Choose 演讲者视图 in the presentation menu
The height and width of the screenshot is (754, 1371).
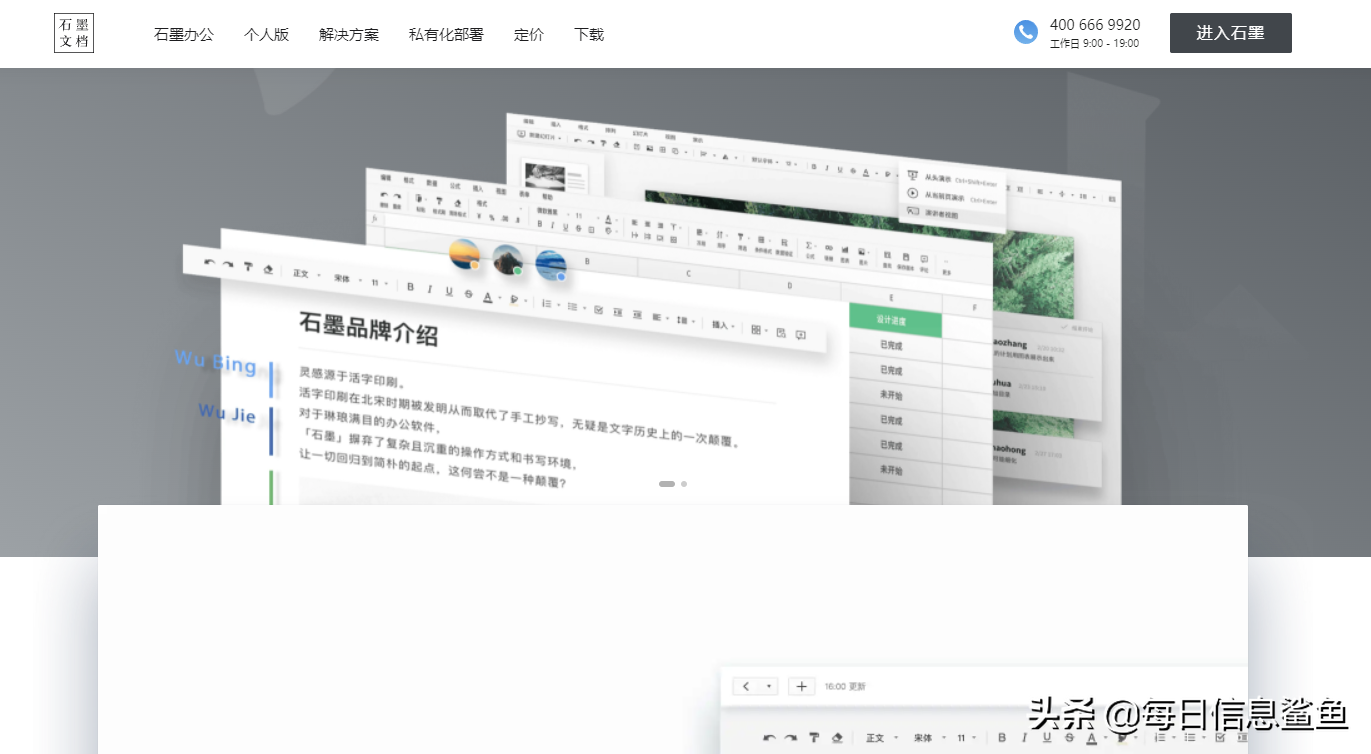(952, 213)
